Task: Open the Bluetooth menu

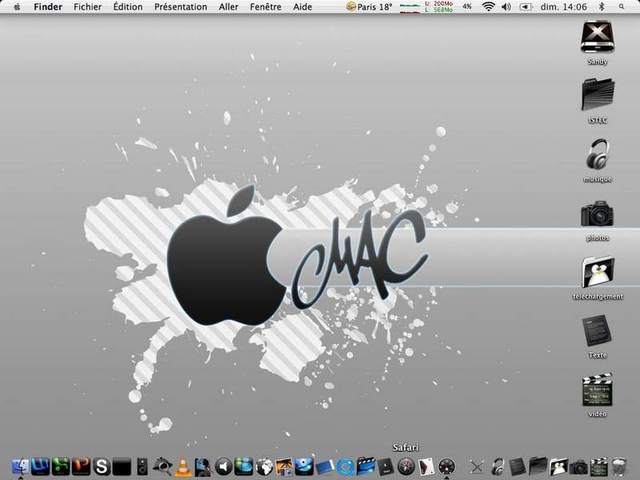Action: [x=601, y=7]
